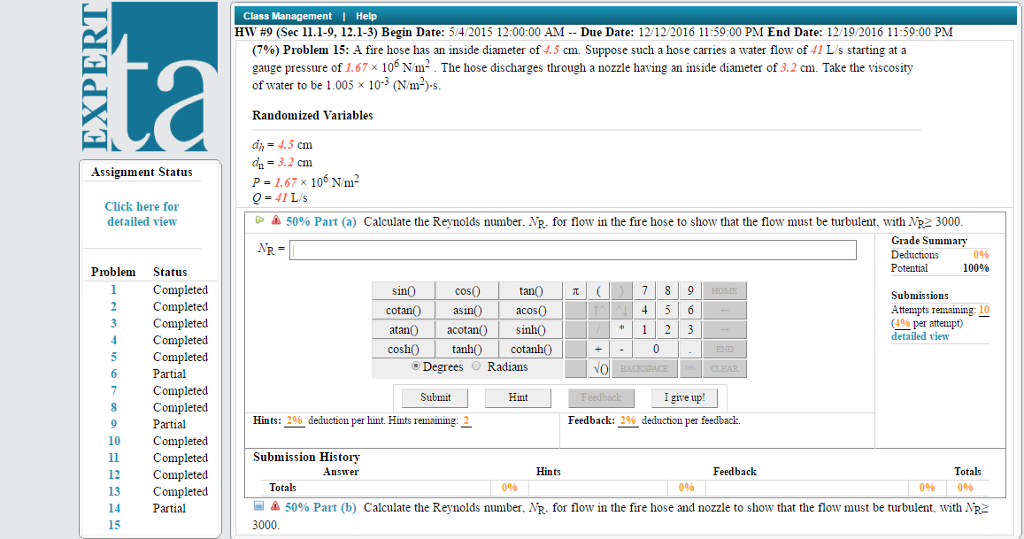This screenshot has height=539, width=1024.
Task: Open the Help menu
Action: (x=366, y=16)
